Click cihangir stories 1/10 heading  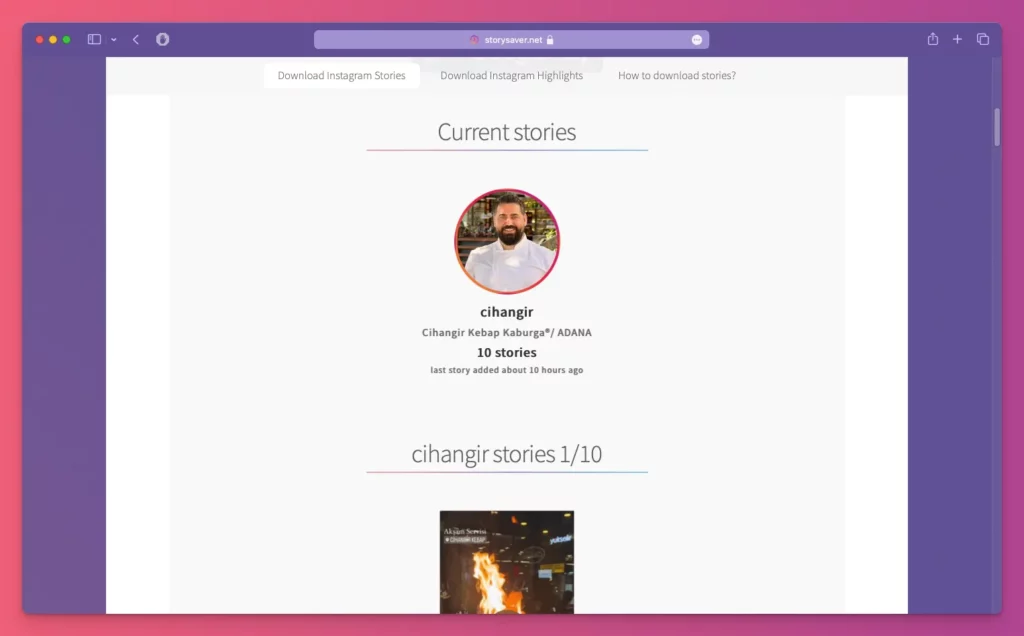tap(507, 454)
